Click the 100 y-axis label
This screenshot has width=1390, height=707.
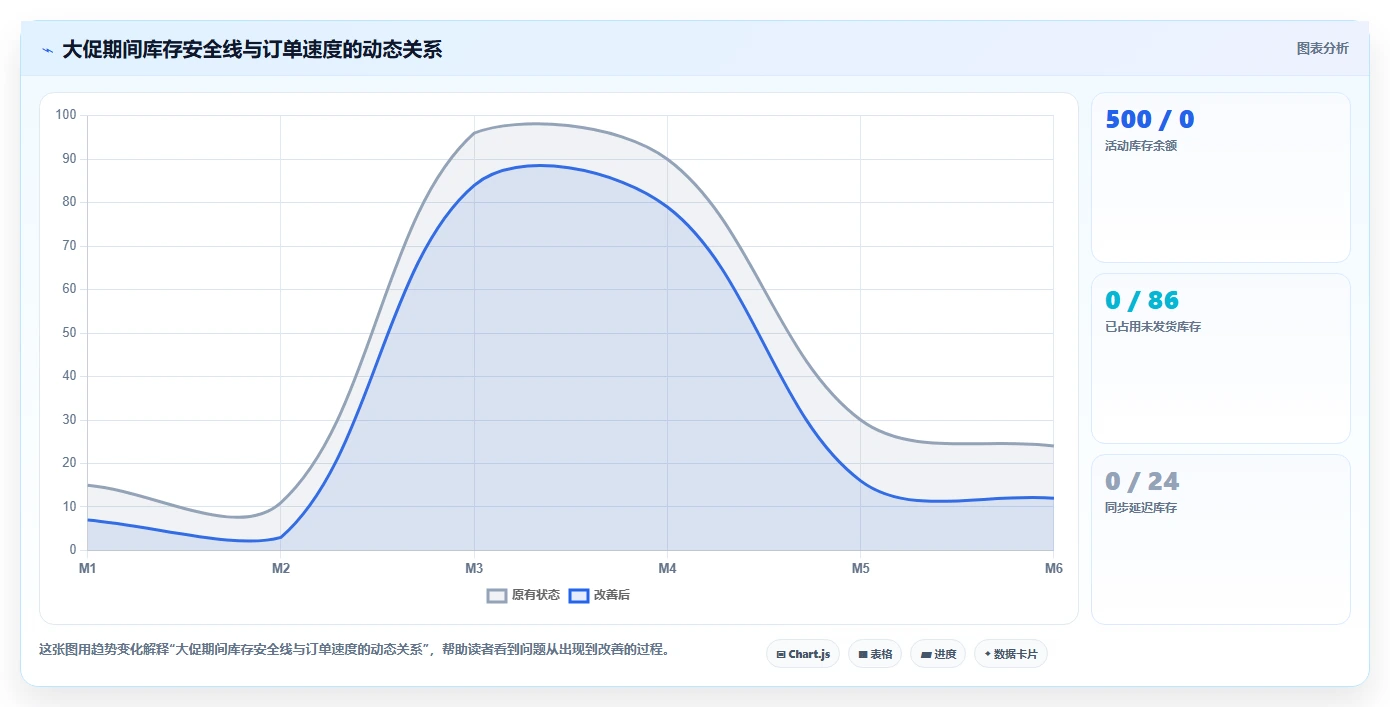66,115
